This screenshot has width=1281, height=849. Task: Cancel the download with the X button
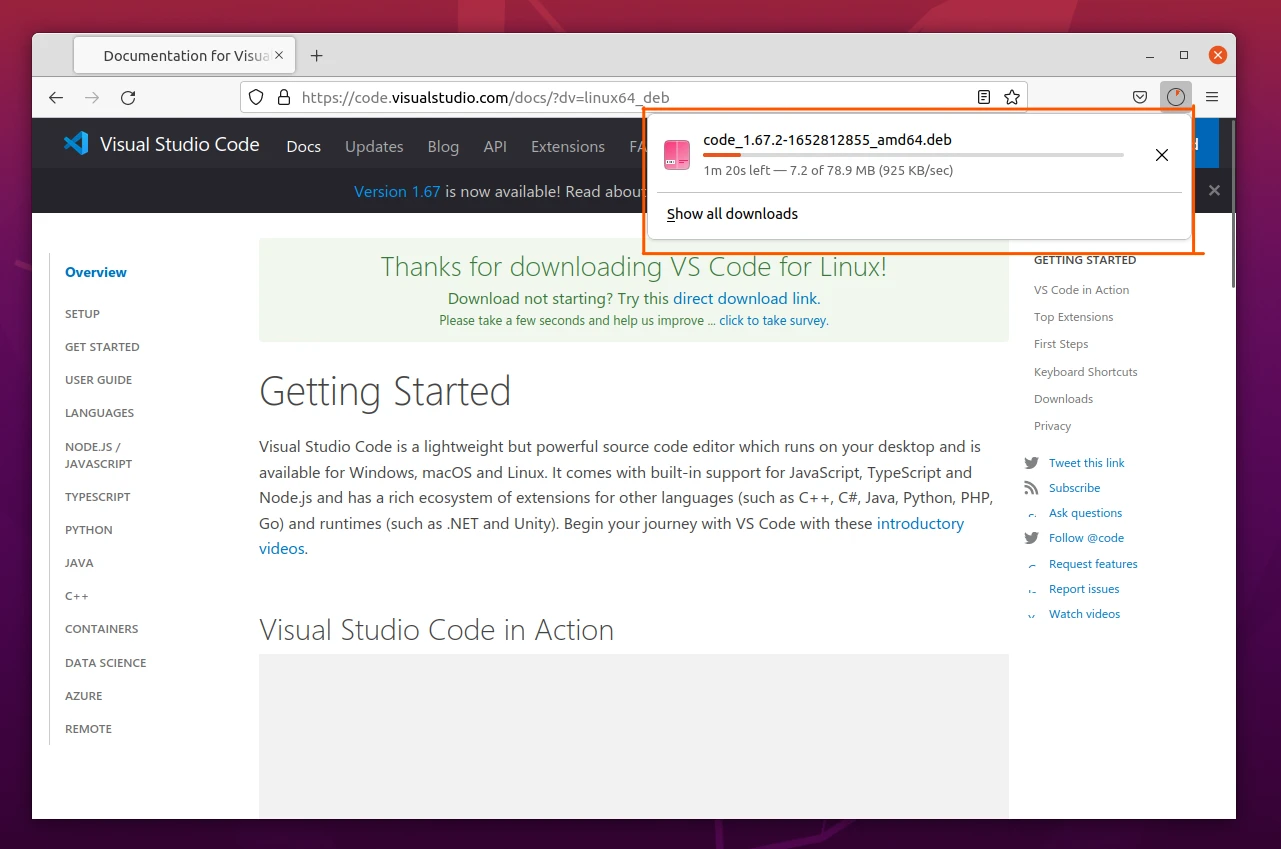[1161, 155]
